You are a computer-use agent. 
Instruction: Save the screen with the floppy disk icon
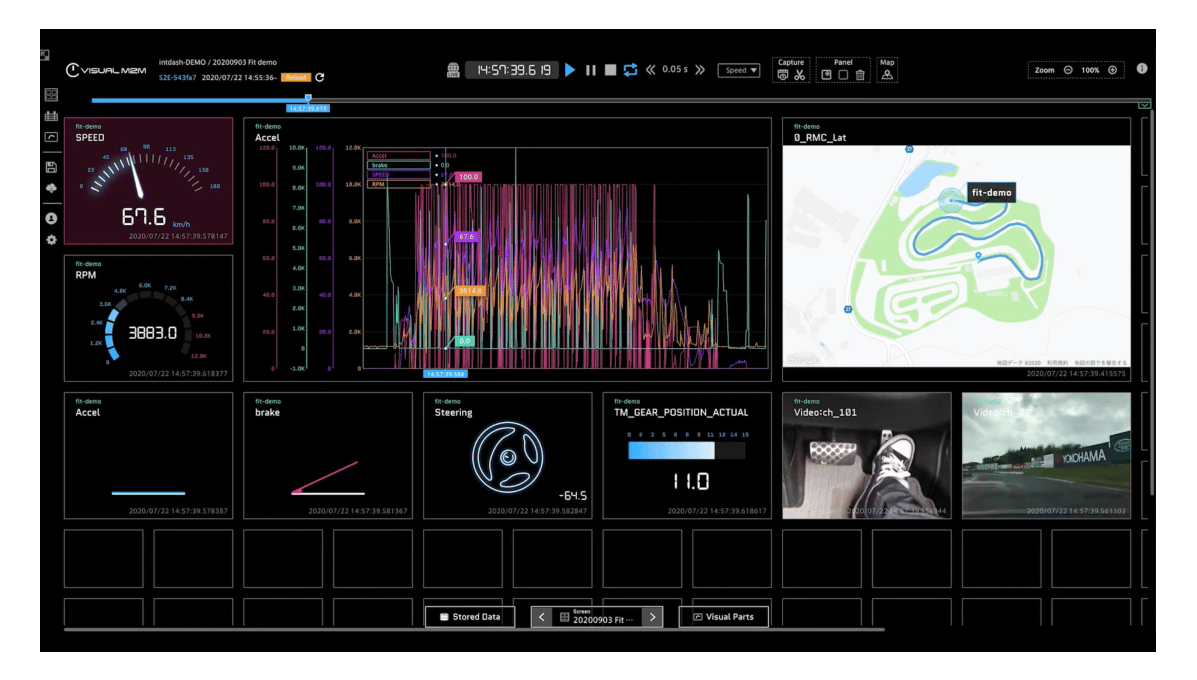51,167
